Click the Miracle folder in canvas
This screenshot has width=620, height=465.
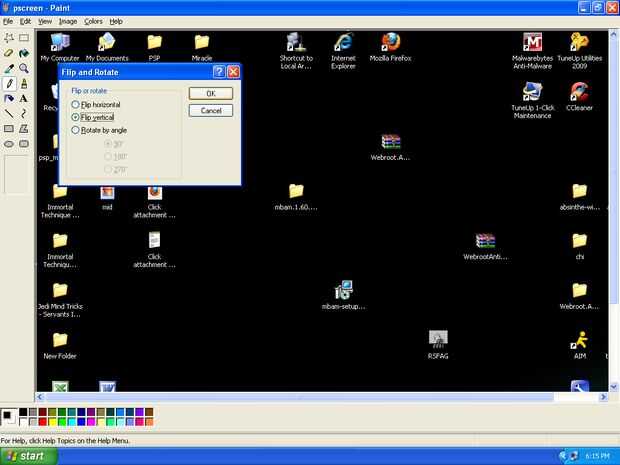[202, 42]
